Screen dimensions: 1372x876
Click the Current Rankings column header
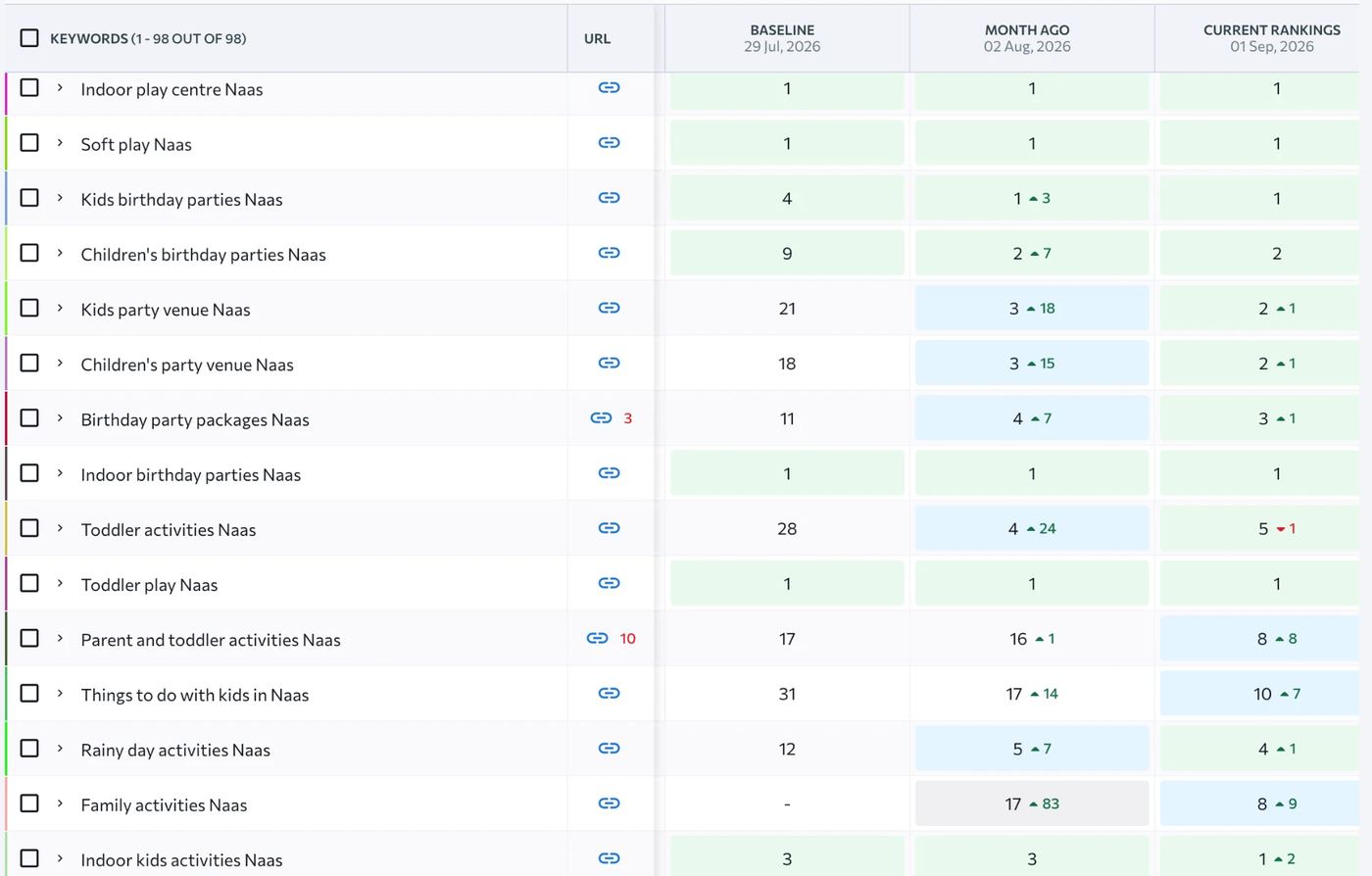pyautogui.click(x=1272, y=38)
